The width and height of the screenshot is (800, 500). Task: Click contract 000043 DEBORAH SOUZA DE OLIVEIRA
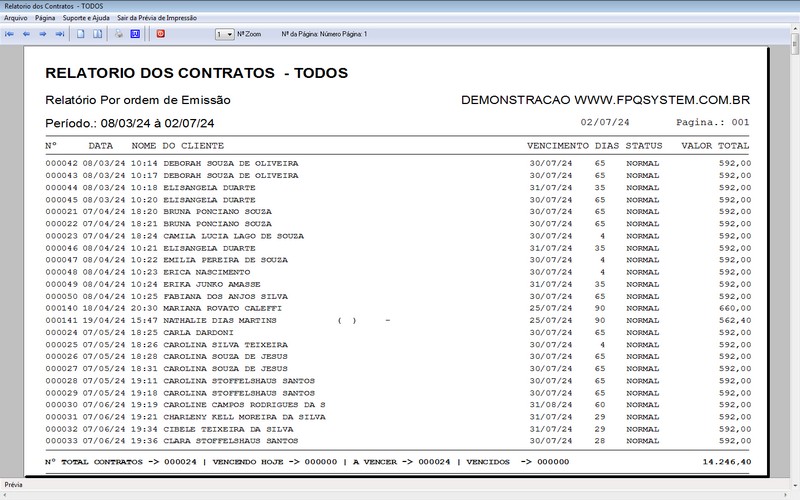click(398, 176)
